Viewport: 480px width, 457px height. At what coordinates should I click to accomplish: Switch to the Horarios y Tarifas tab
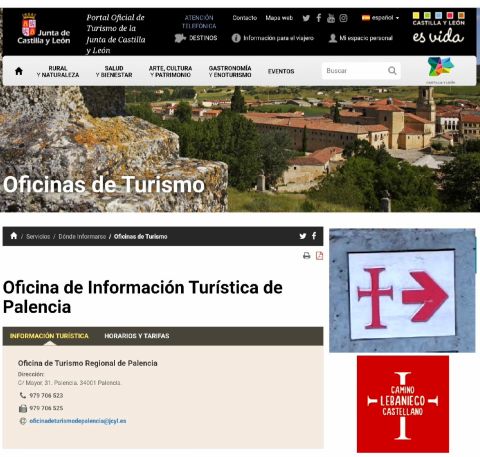click(137, 336)
